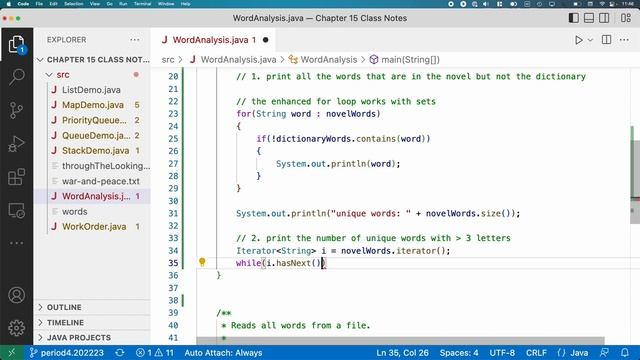Go to line via Ln 35, Col 26
Screen dimensions: 640x360
point(402,353)
